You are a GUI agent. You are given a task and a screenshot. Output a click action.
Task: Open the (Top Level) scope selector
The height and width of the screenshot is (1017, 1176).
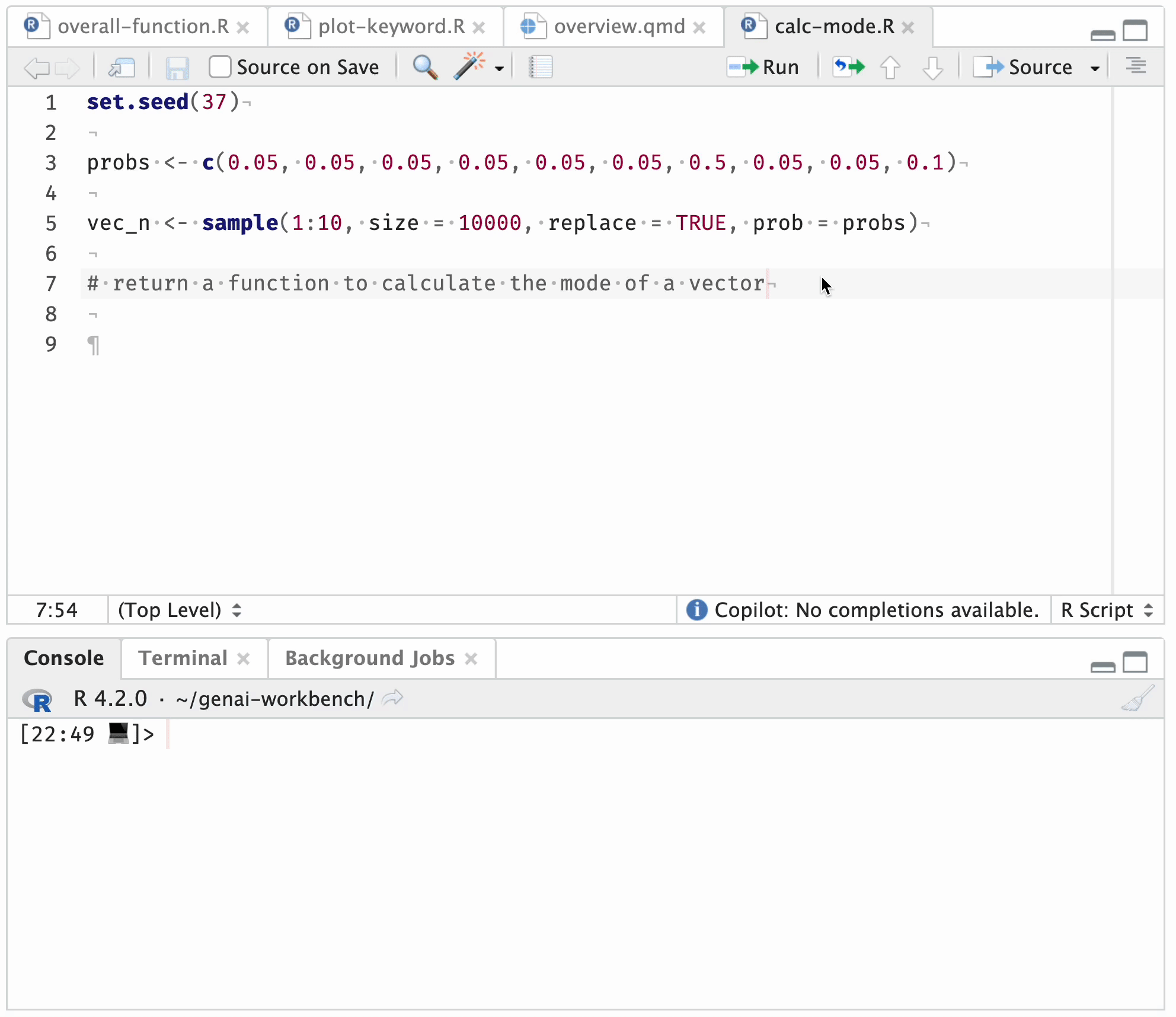pos(178,610)
